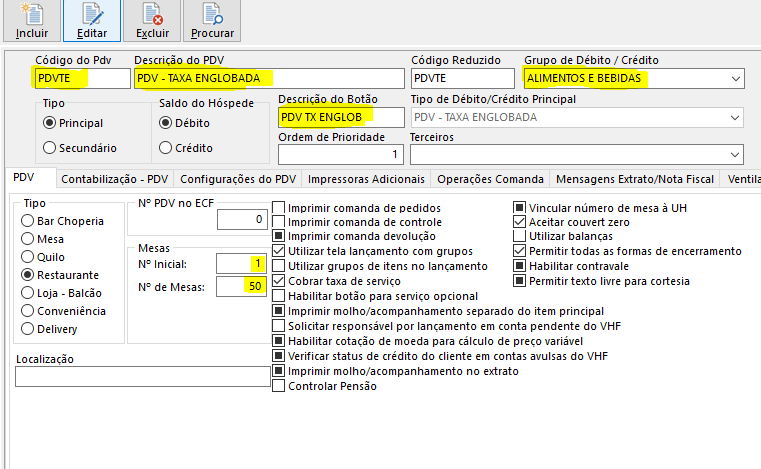Uncheck Permitir todas as formas de encerramento
Screen dimensions: 761x469
pos(519,251)
